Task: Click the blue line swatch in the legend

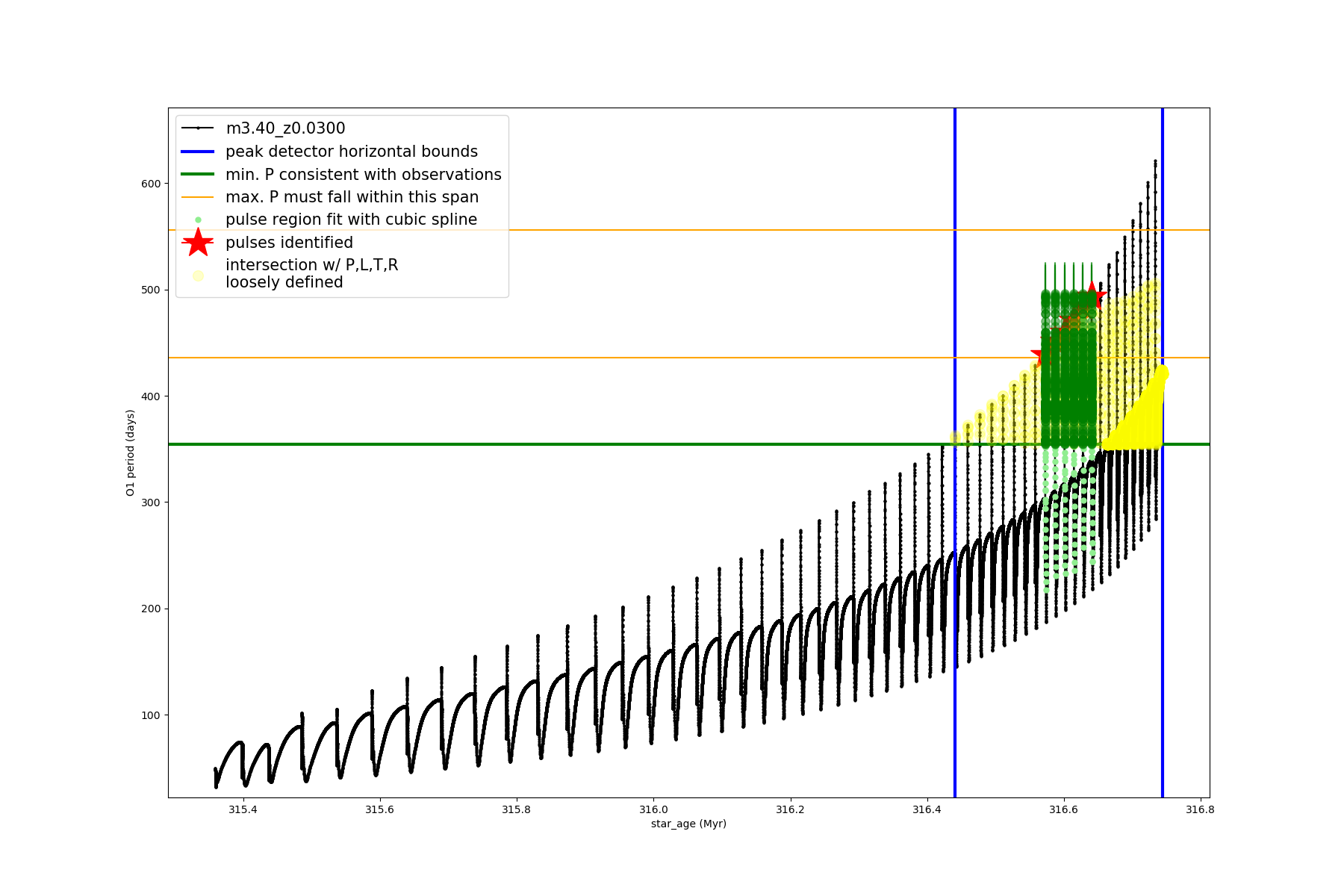Action: point(198,152)
